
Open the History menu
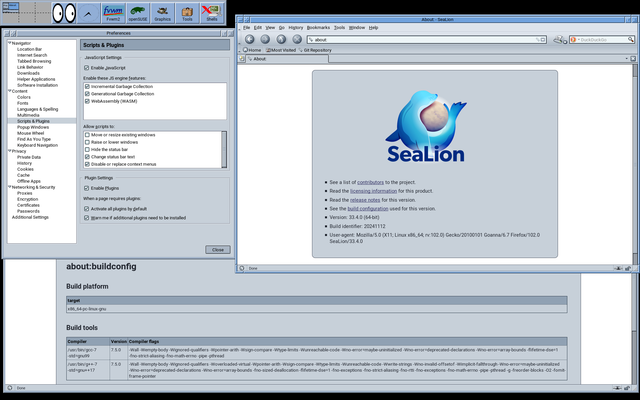(296, 28)
